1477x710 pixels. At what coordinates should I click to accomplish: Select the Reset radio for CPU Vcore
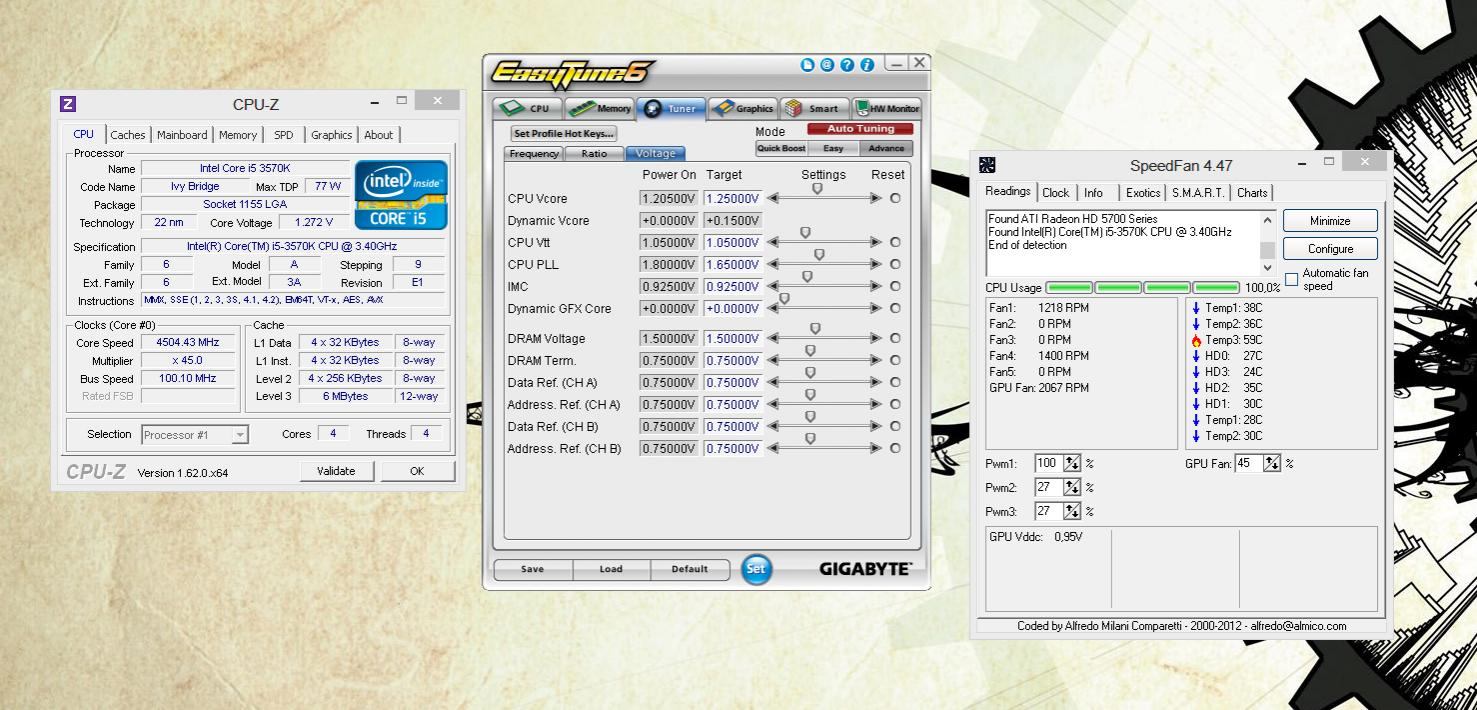pos(895,198)
